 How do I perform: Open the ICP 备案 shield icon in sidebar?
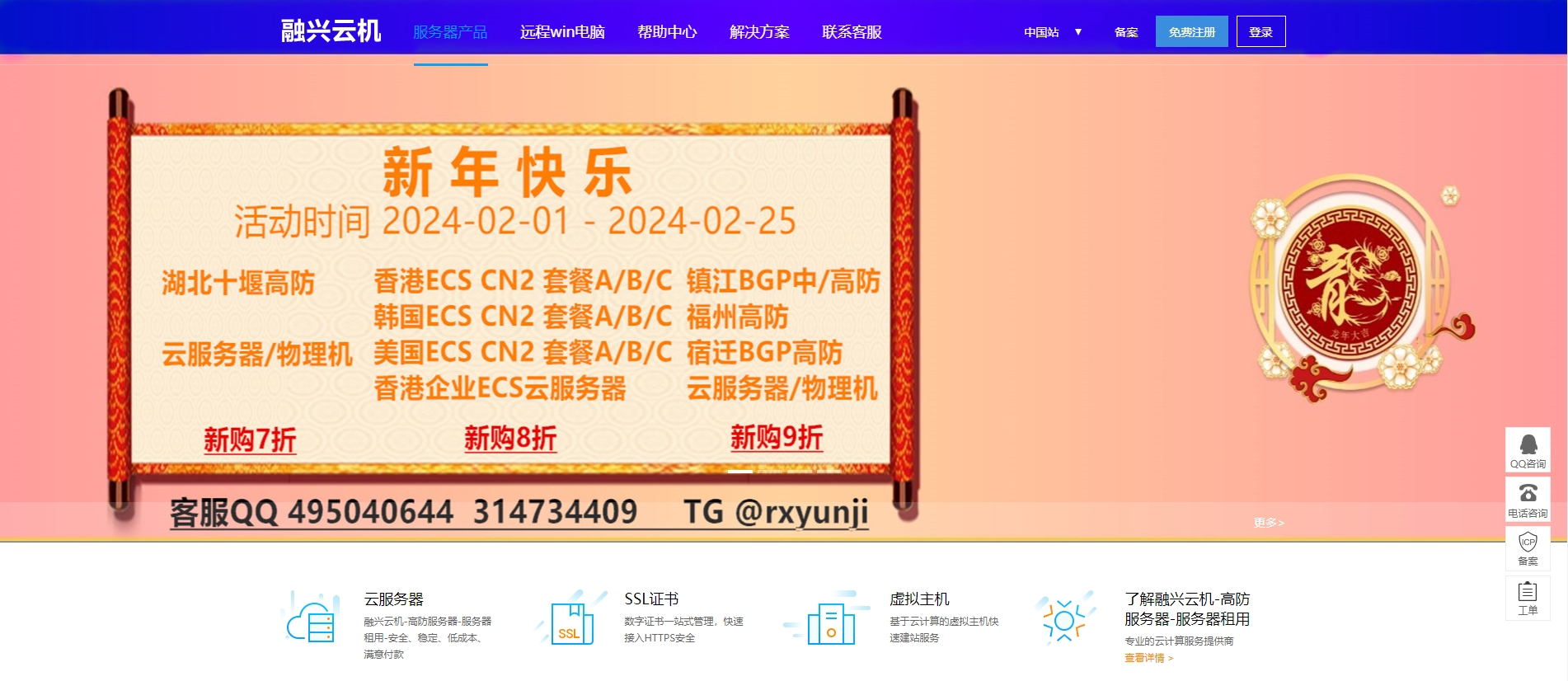[x=1528, y=547]
